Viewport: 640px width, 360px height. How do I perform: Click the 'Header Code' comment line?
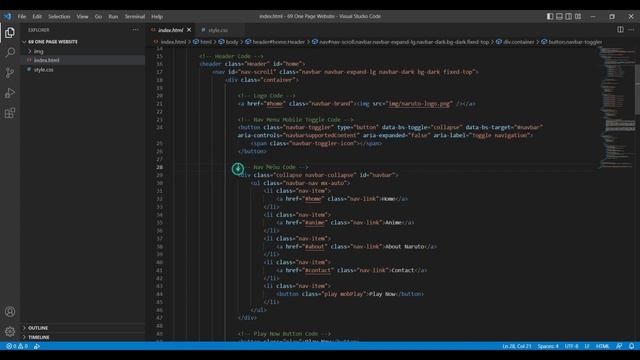[231, 56]
